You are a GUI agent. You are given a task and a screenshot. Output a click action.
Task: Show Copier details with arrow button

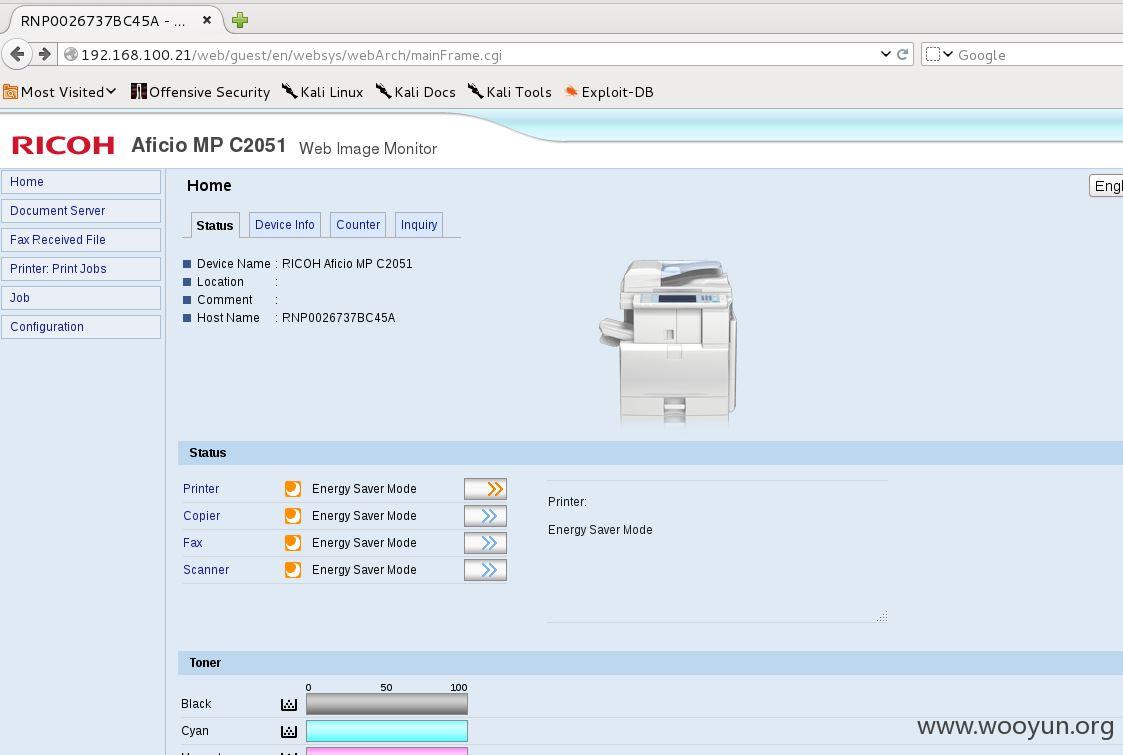[486, 516]
